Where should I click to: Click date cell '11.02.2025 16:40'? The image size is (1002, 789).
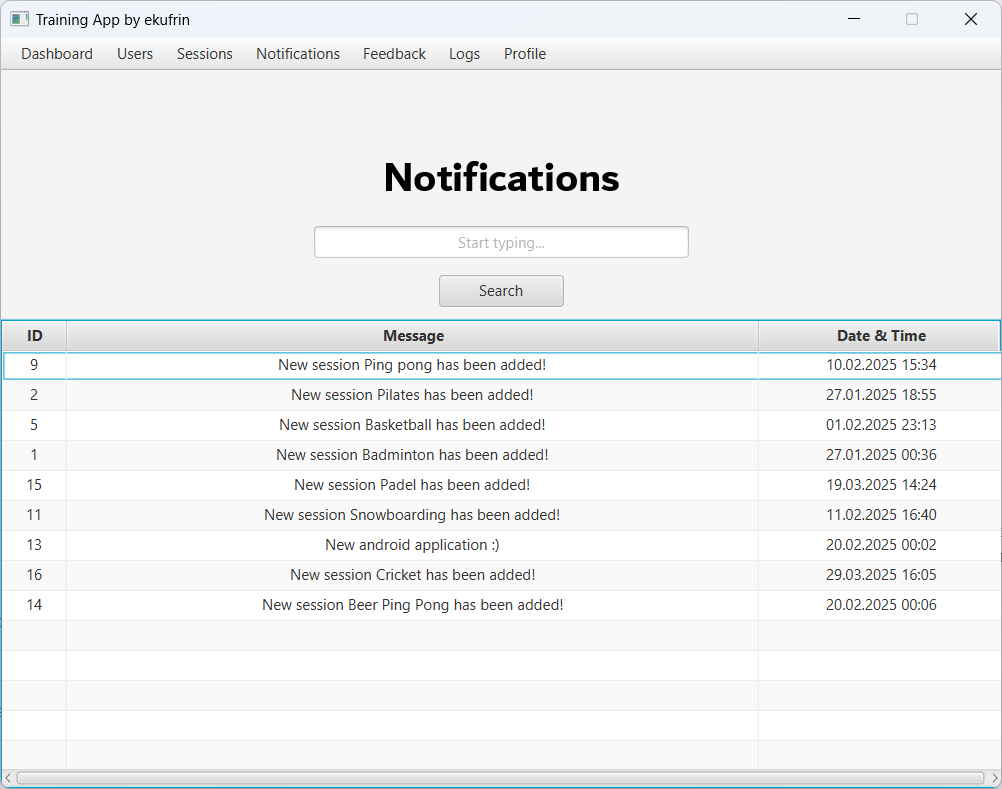point(881,515)
